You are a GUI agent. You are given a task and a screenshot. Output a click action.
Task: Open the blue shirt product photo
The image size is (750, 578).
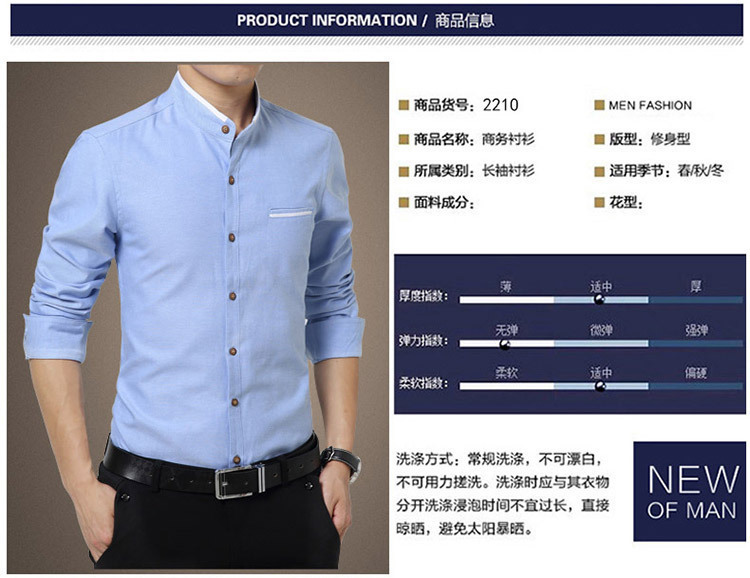(198, 318)
